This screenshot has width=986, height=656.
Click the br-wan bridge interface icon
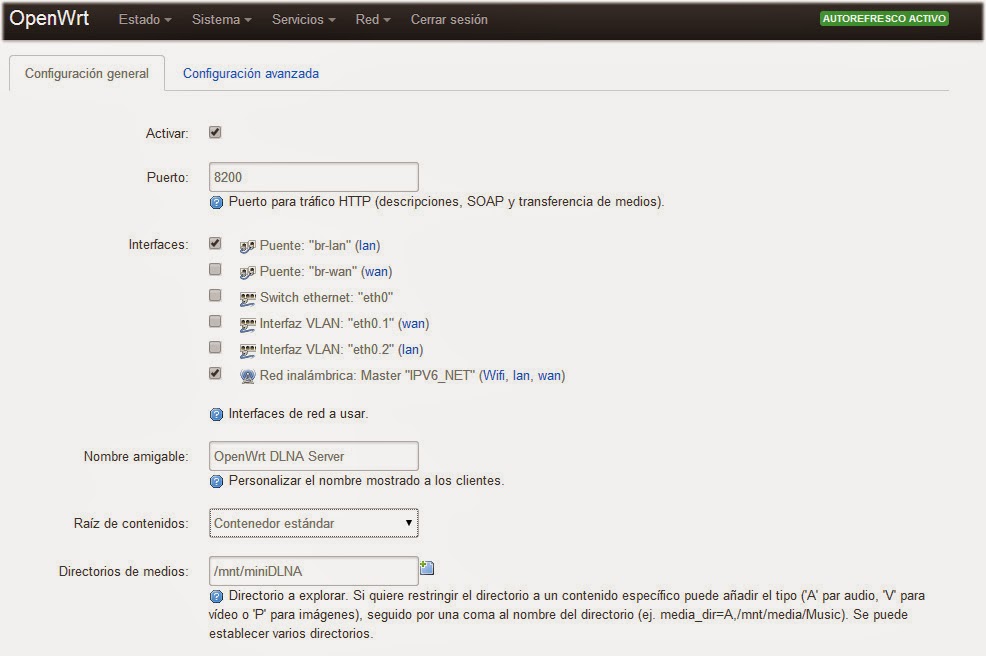pyautogui.click(x=248, y=272)
